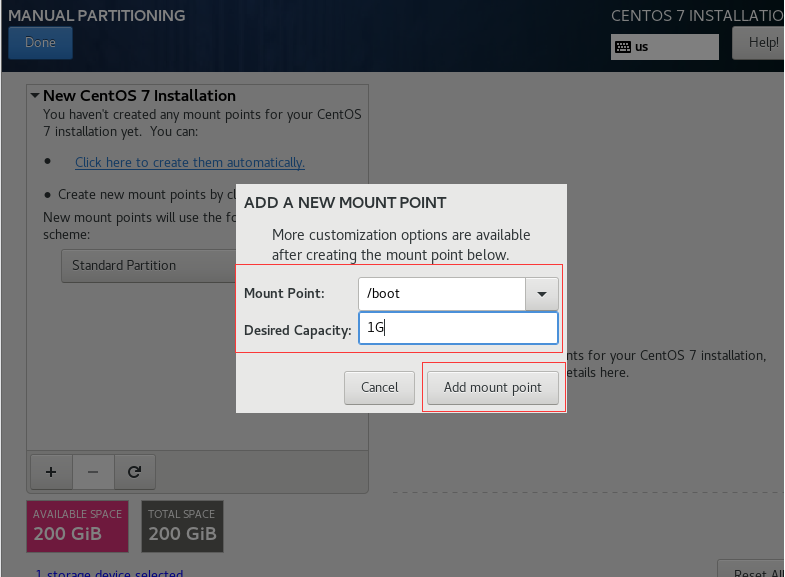Click the plus icon to add mount point
The image size is (785, 577).
tap(50, 471)
